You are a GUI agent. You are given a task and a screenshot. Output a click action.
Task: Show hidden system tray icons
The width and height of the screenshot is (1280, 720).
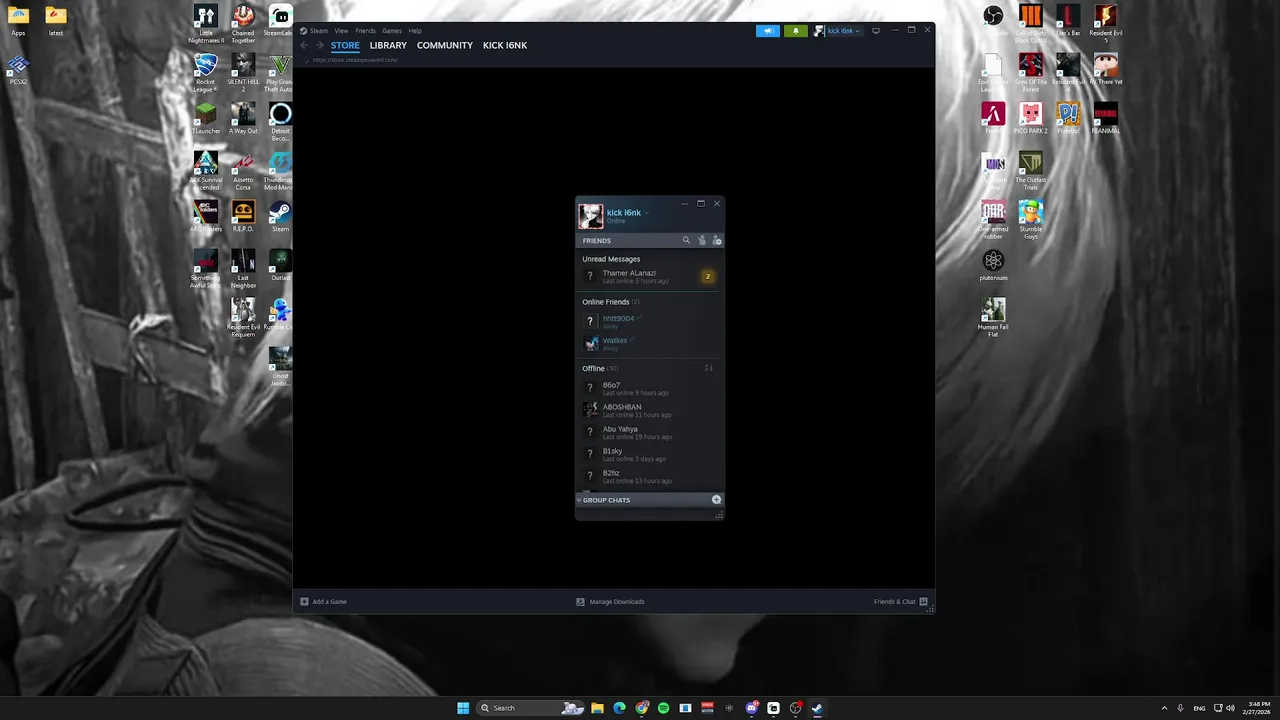(1164, 708)
